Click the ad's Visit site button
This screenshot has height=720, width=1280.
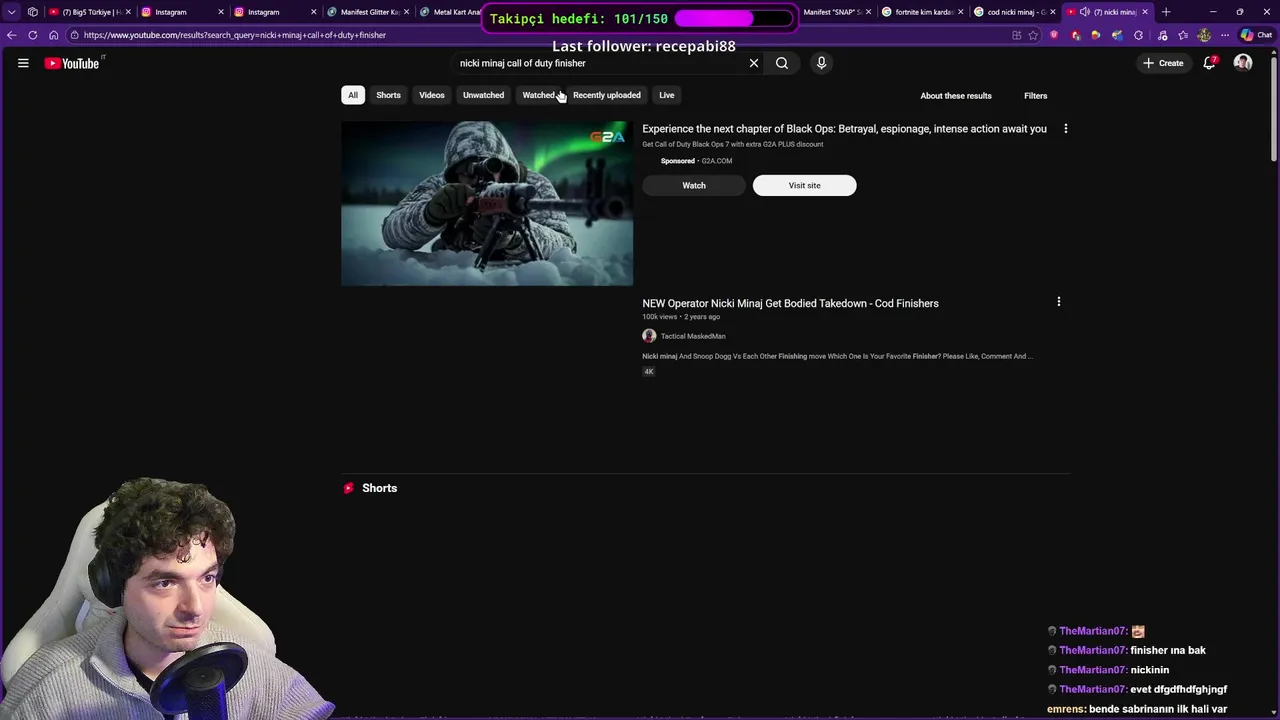tap(804, 185)
